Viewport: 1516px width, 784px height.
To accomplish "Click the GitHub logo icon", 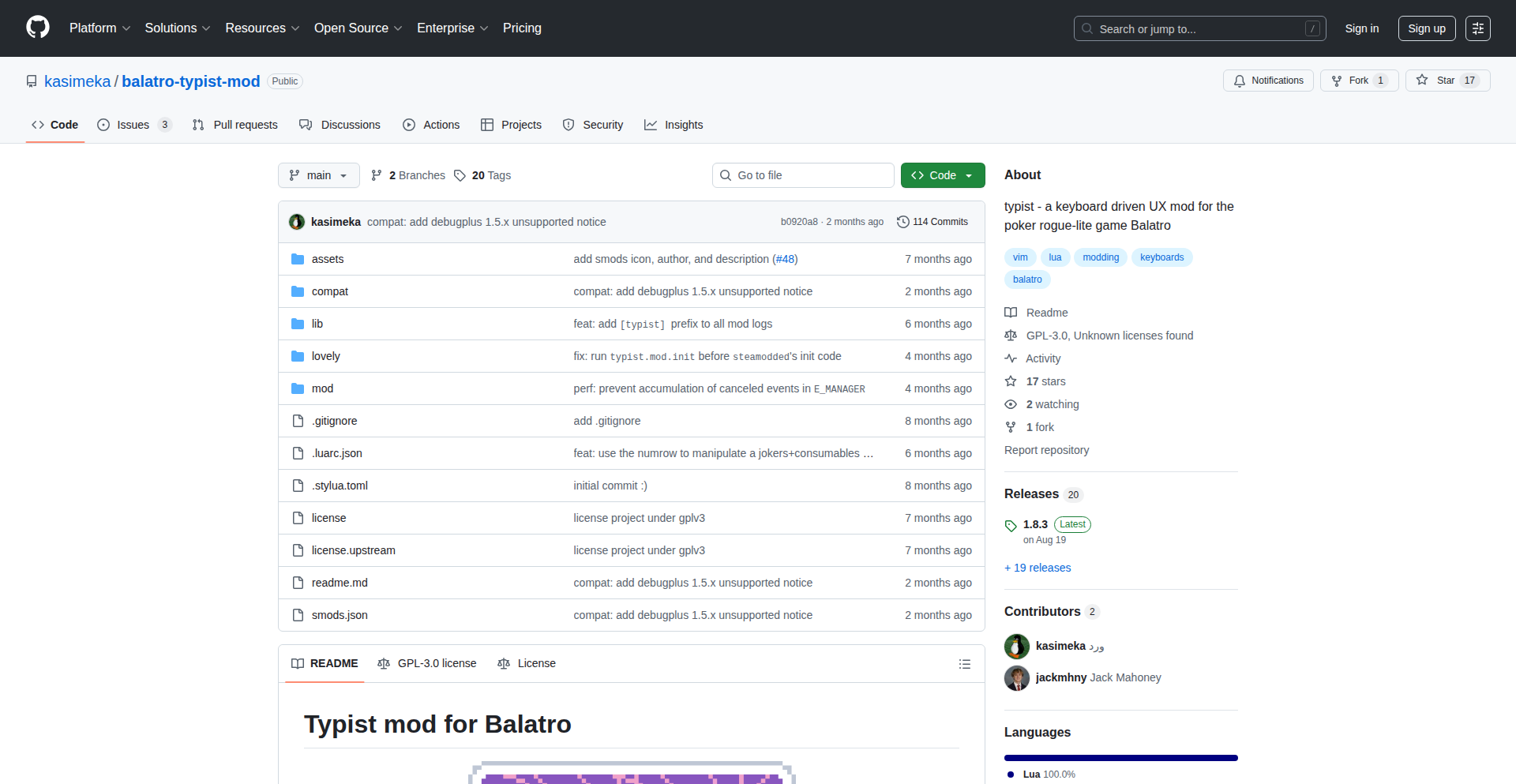I will pyautogui.click(x=37, y=28).
